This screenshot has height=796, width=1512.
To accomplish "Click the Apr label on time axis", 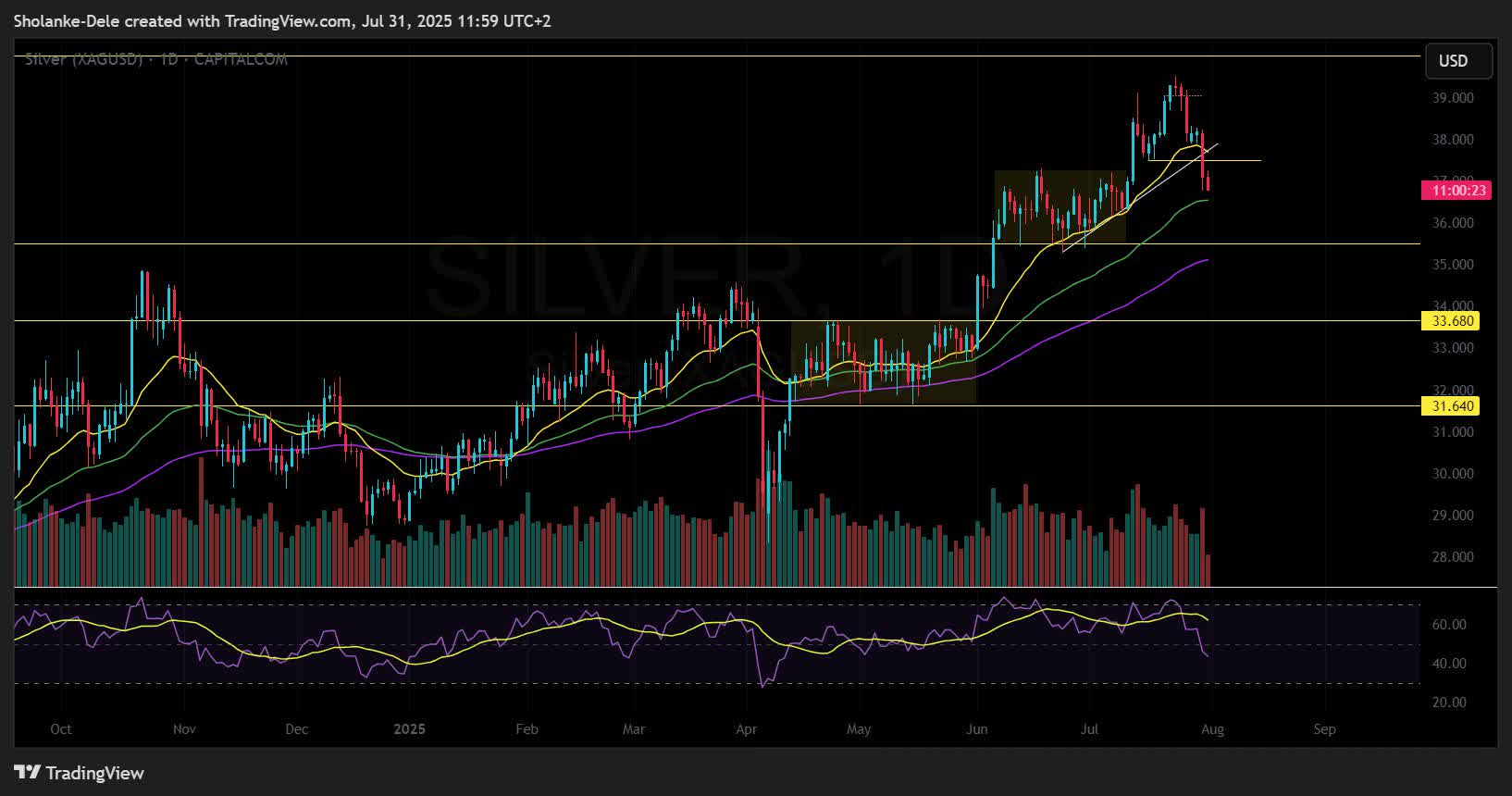I will click(746, 729).
